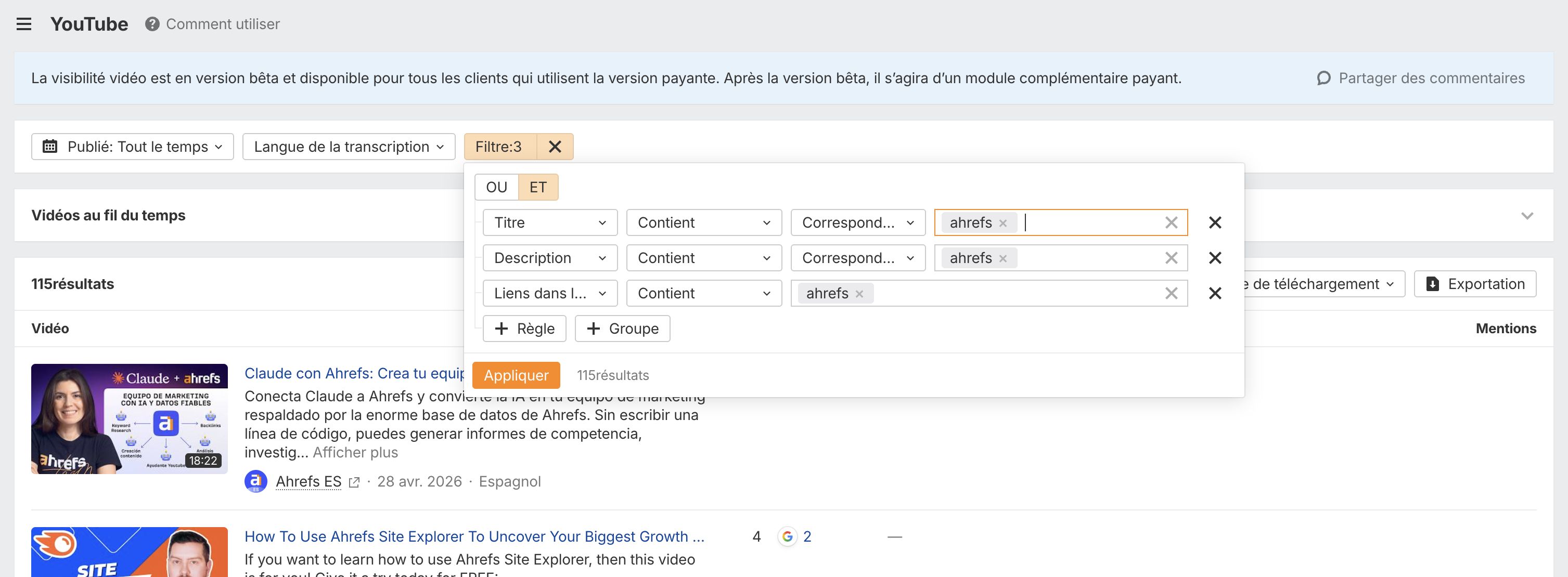
Task: Open 'Comment utiliser' help link
Action: [x=223, y=24]
